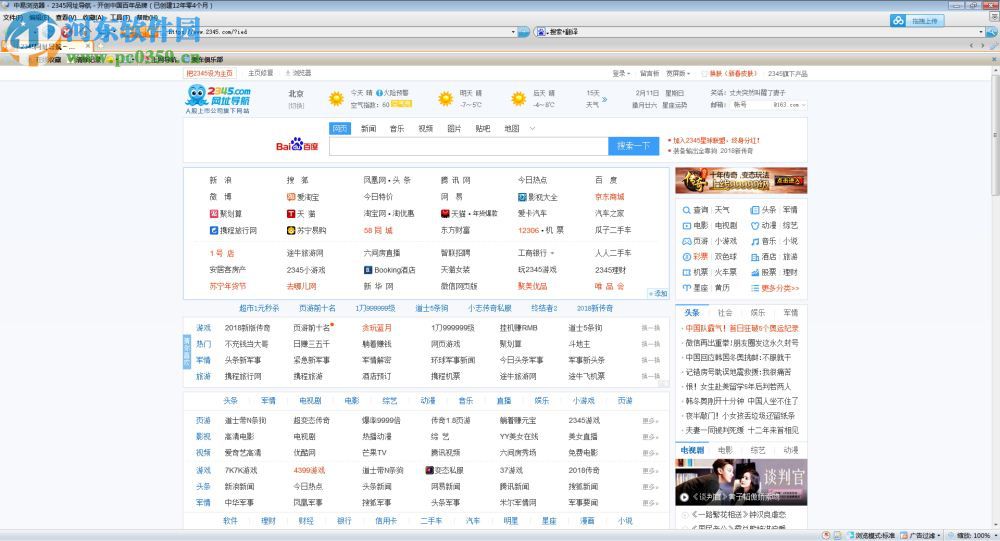Open the 宽屏版 layout dropdown
Viewport: 1000px width, 541px height.
[x=678, y=73]
